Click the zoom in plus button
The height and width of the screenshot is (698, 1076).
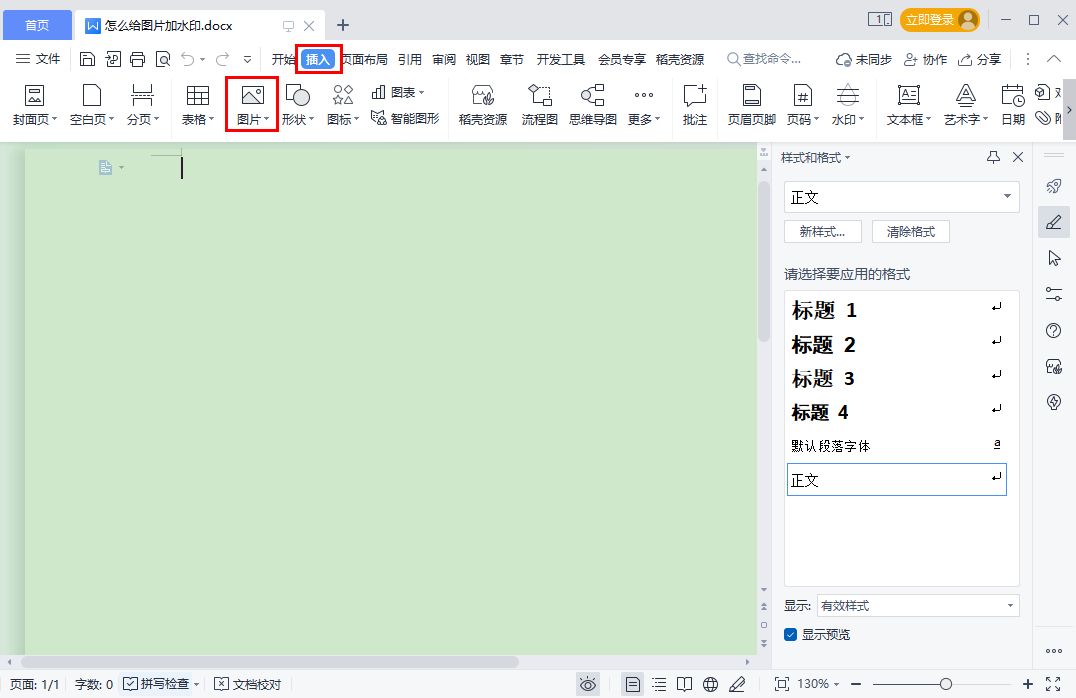[1027, 684]
